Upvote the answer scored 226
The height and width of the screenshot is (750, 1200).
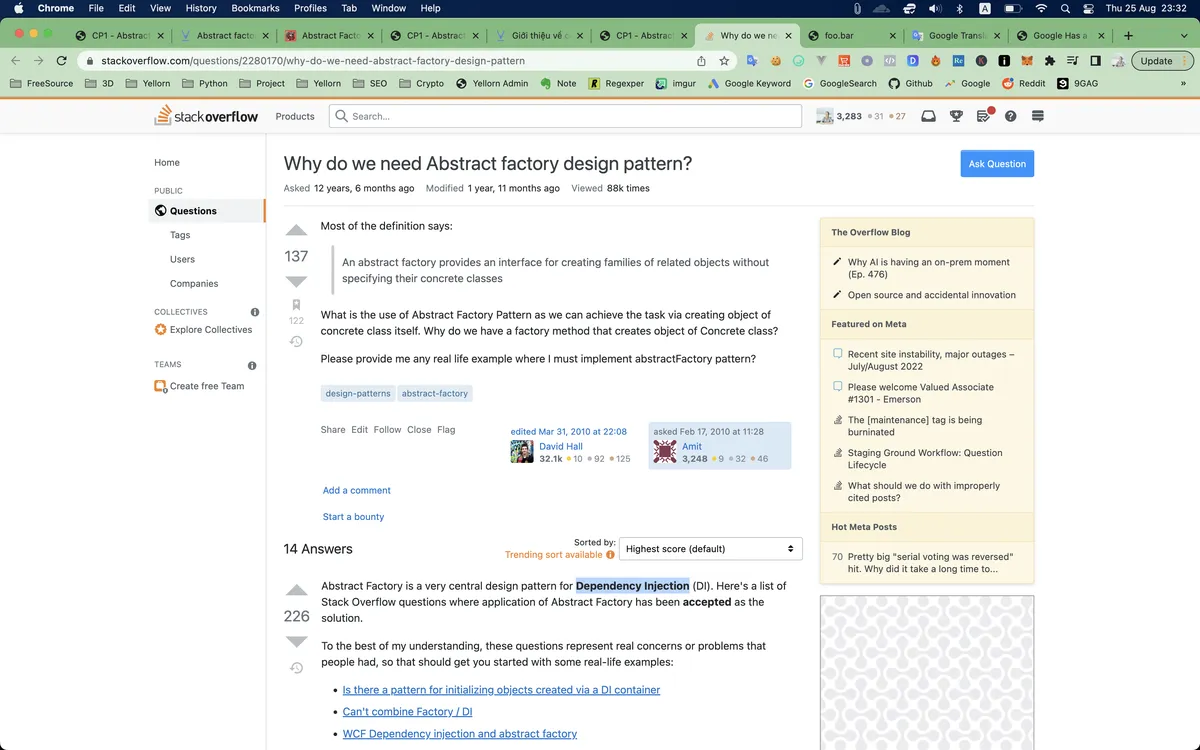tap(296, 590)
